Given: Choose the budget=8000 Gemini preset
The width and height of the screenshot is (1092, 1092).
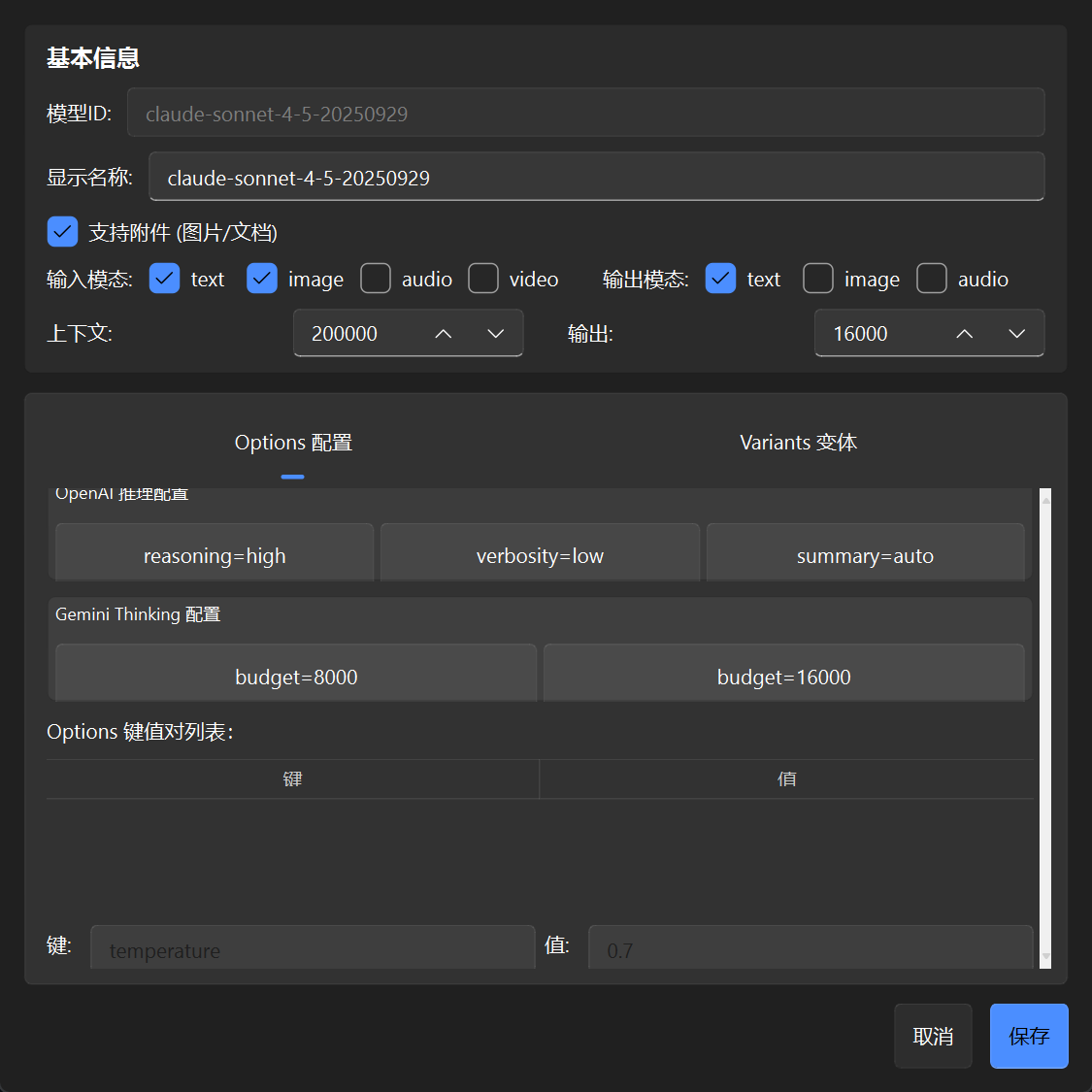Looking at the screenshot, I should (296, 677).
